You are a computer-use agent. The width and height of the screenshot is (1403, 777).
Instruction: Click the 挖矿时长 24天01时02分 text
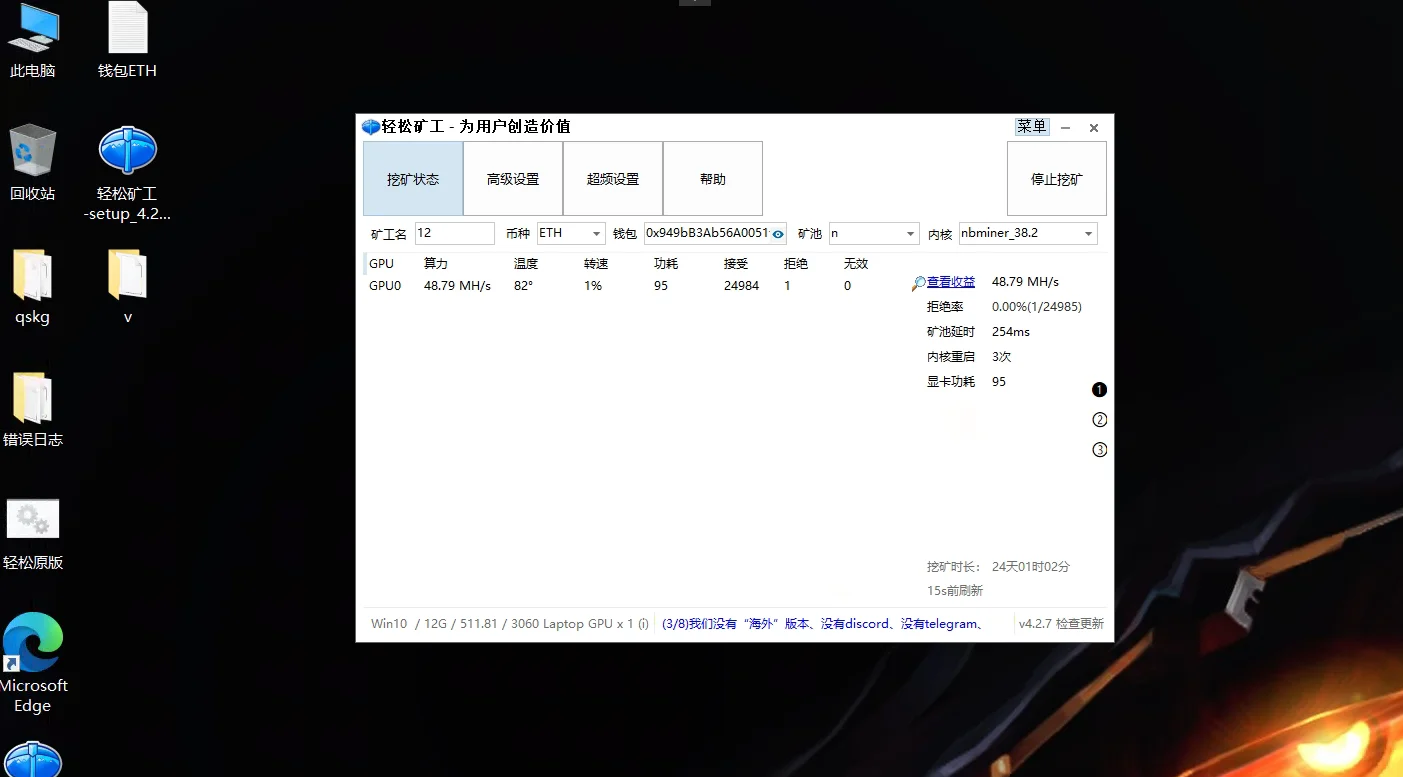click(998, 566)
